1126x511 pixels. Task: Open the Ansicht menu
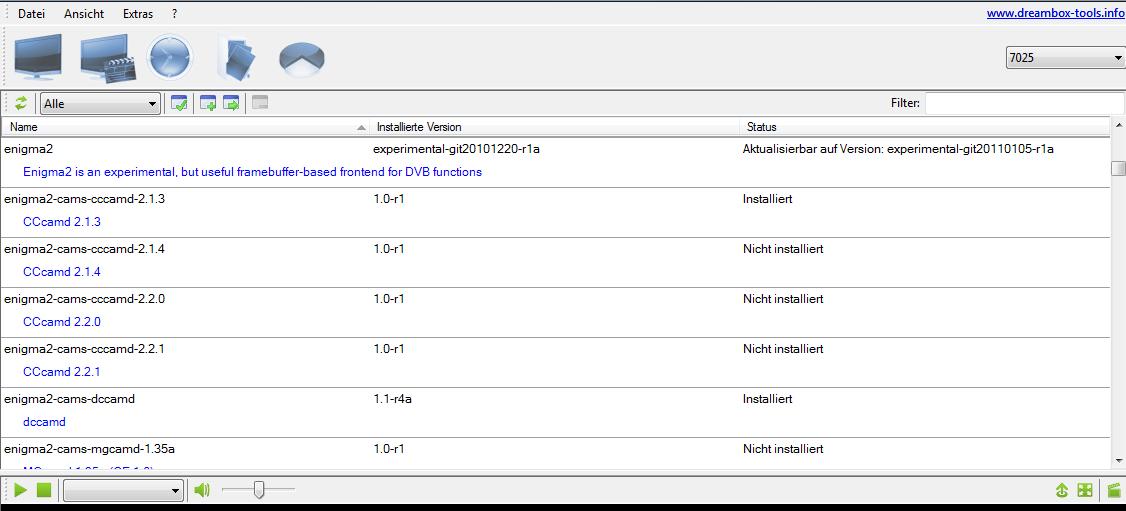coord(84,14)
